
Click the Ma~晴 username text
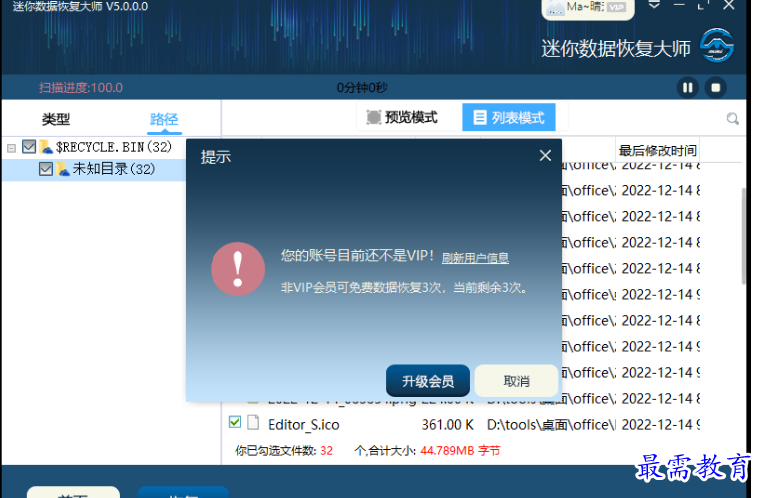[585, 6]
